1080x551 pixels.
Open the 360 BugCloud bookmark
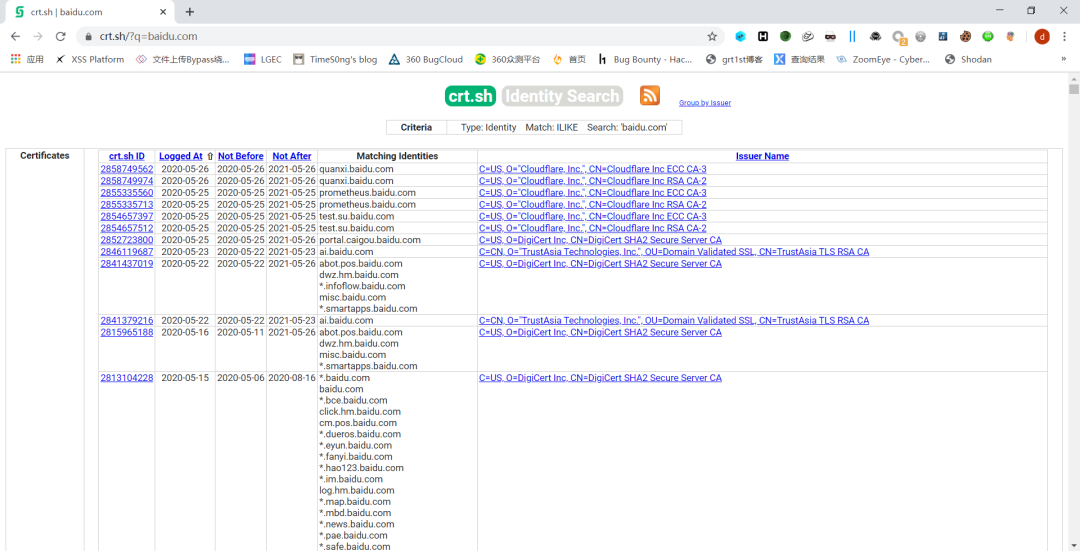click(x=426, y=59)
